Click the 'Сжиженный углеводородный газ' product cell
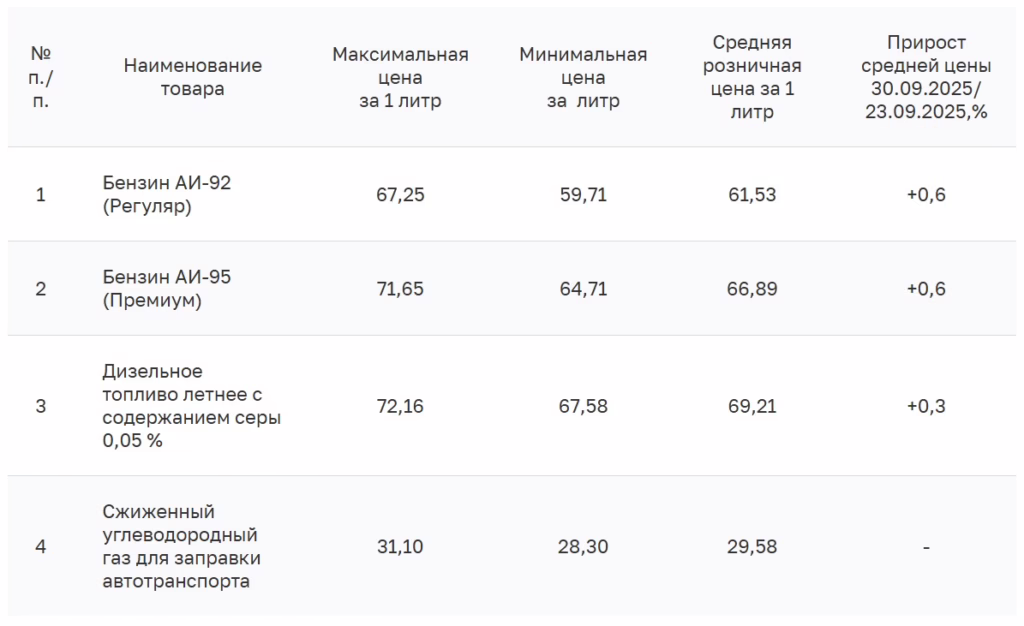1024x626 pixels. 181,546
